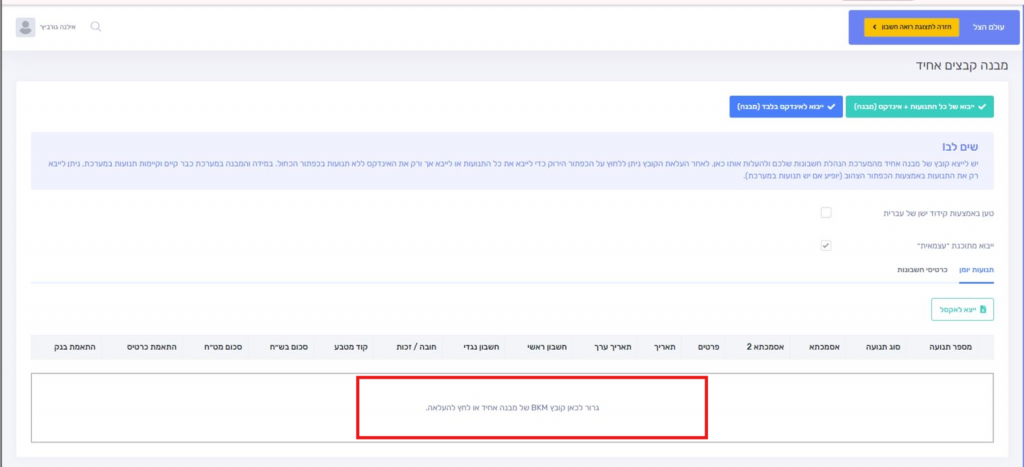Click the BKM file drop zone to upload
The height and width of the screenshot is (467, 1024).
[532, 408]
